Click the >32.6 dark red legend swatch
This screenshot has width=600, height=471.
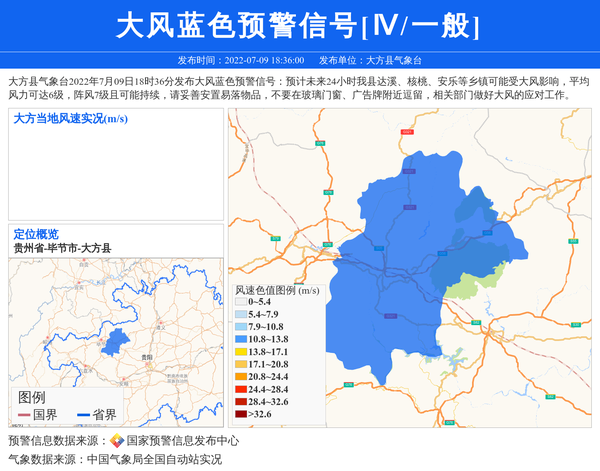(241, 414)
